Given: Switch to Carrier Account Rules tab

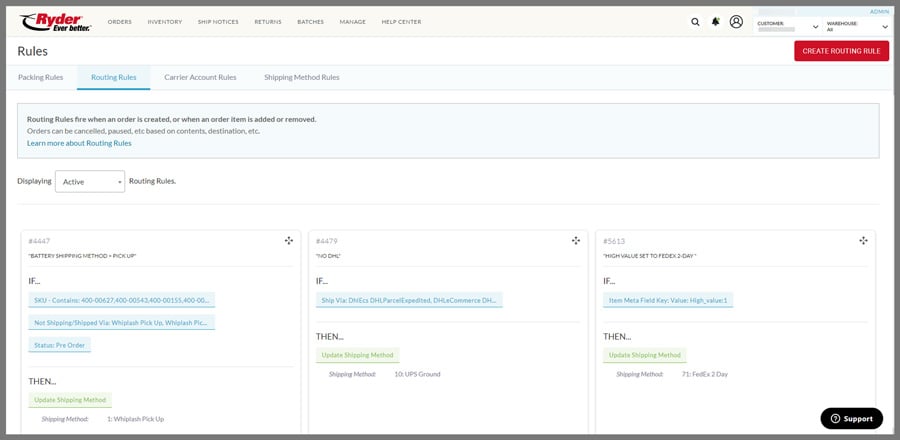Looking at the screenshot, I should coord(200,77).
